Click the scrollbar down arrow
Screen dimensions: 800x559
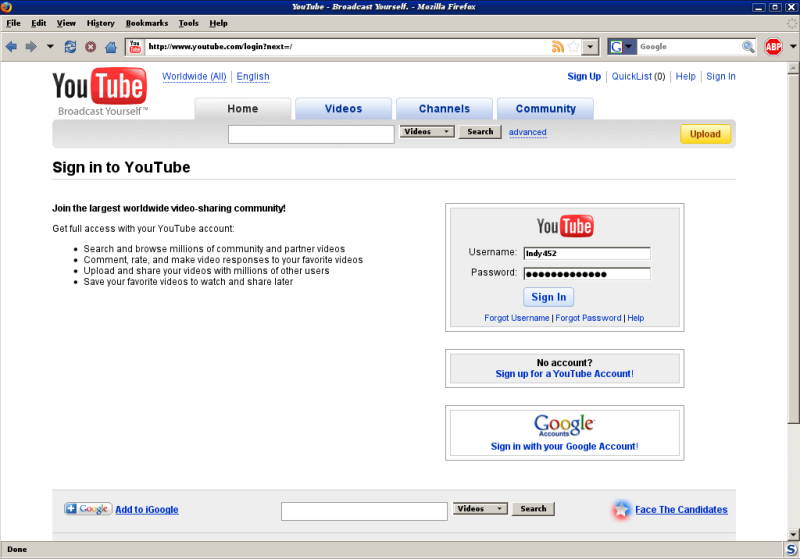coord(793,535)
